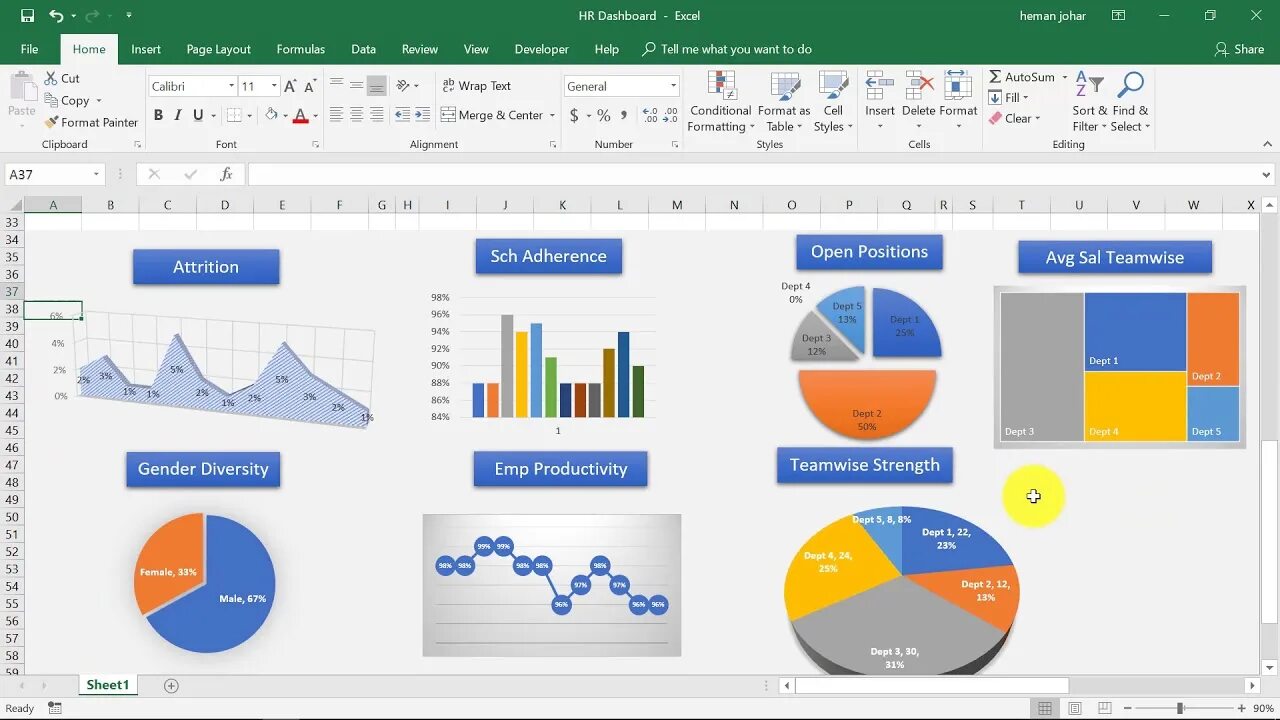Viewport: 1280px width, 720px height.
Task: Open the font name dropdown
Action: [232, 86]
